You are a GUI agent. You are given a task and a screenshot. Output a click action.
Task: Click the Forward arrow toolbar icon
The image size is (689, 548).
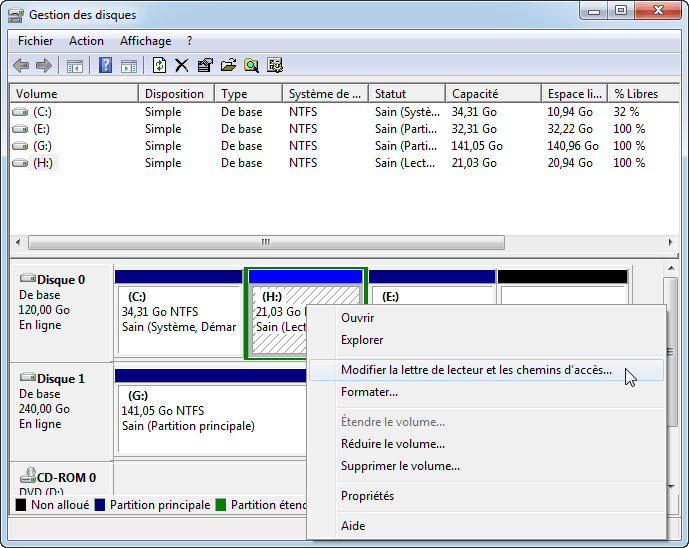(44, 66)
